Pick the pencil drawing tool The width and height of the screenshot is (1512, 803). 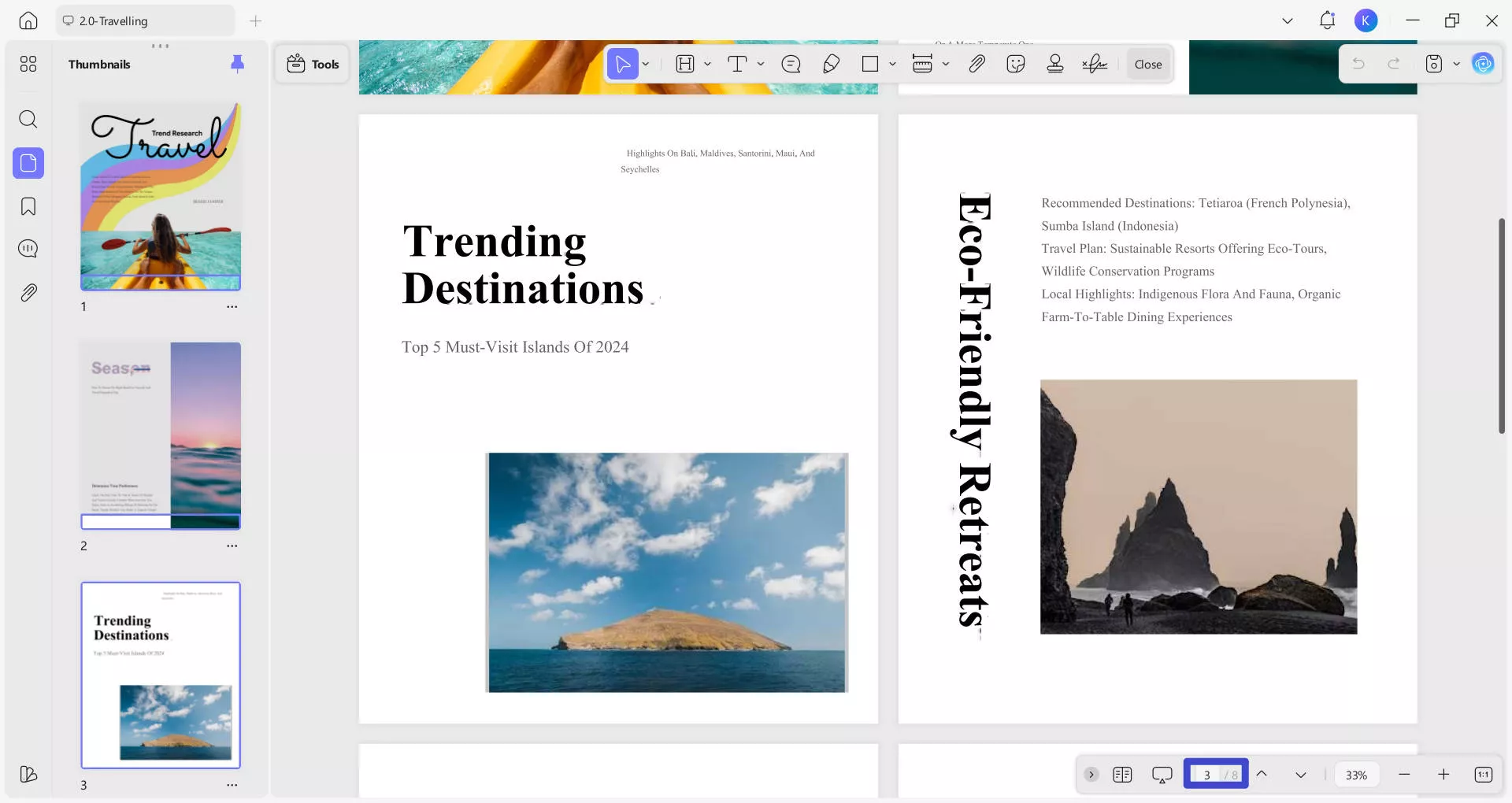coord(831,64)
